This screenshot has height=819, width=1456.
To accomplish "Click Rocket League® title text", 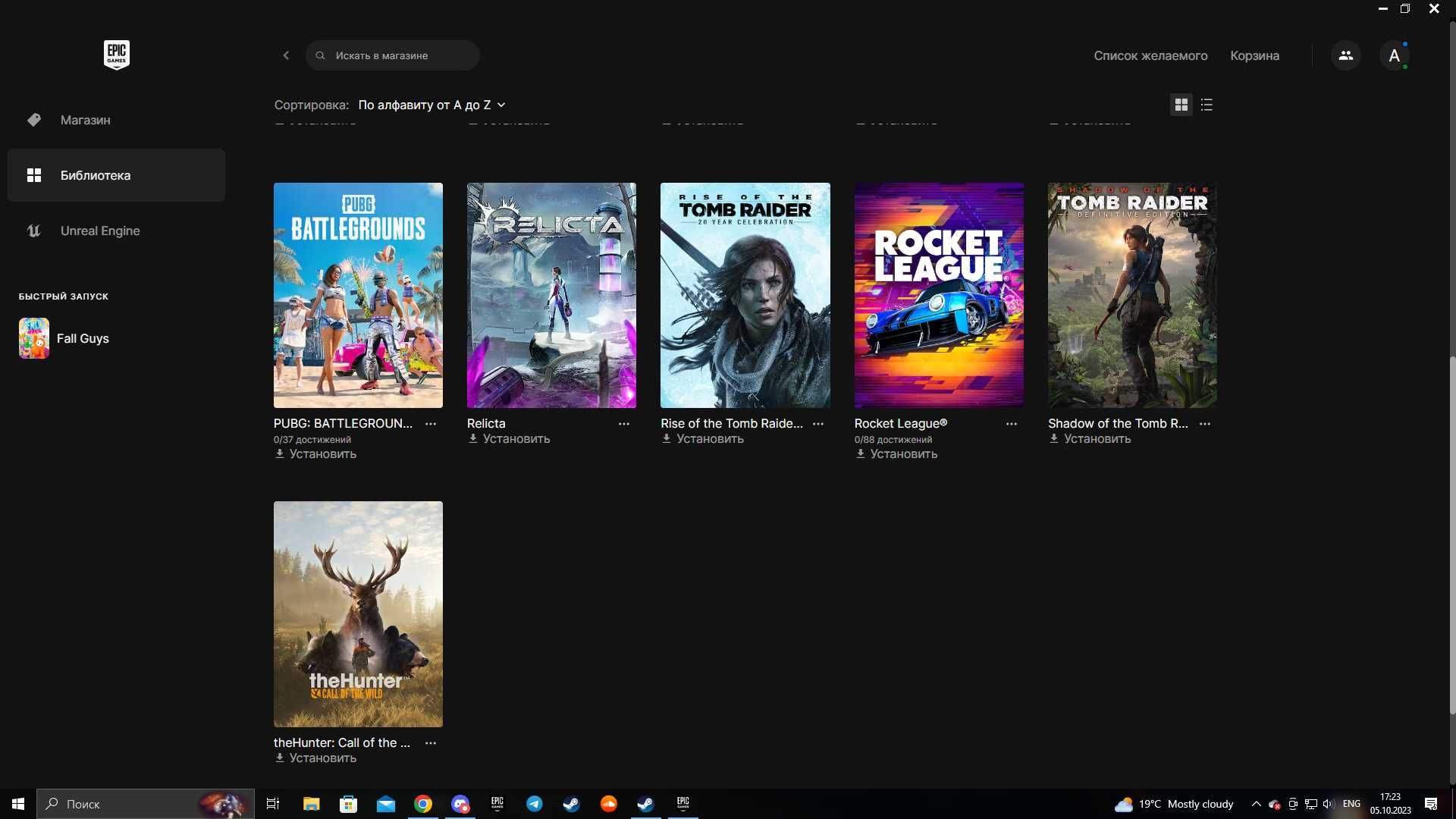I will 901,423.
